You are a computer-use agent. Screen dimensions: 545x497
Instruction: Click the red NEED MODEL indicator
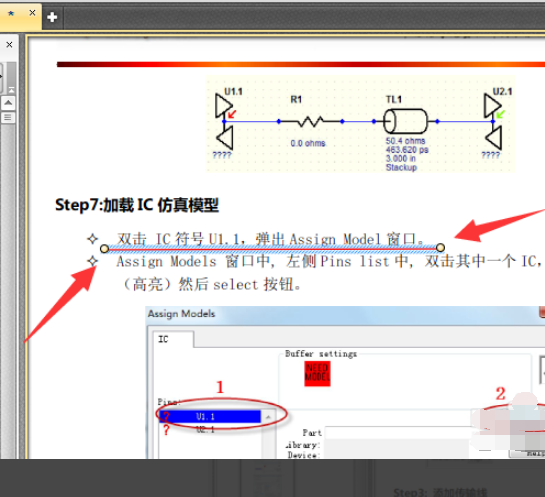pos(317,374)
